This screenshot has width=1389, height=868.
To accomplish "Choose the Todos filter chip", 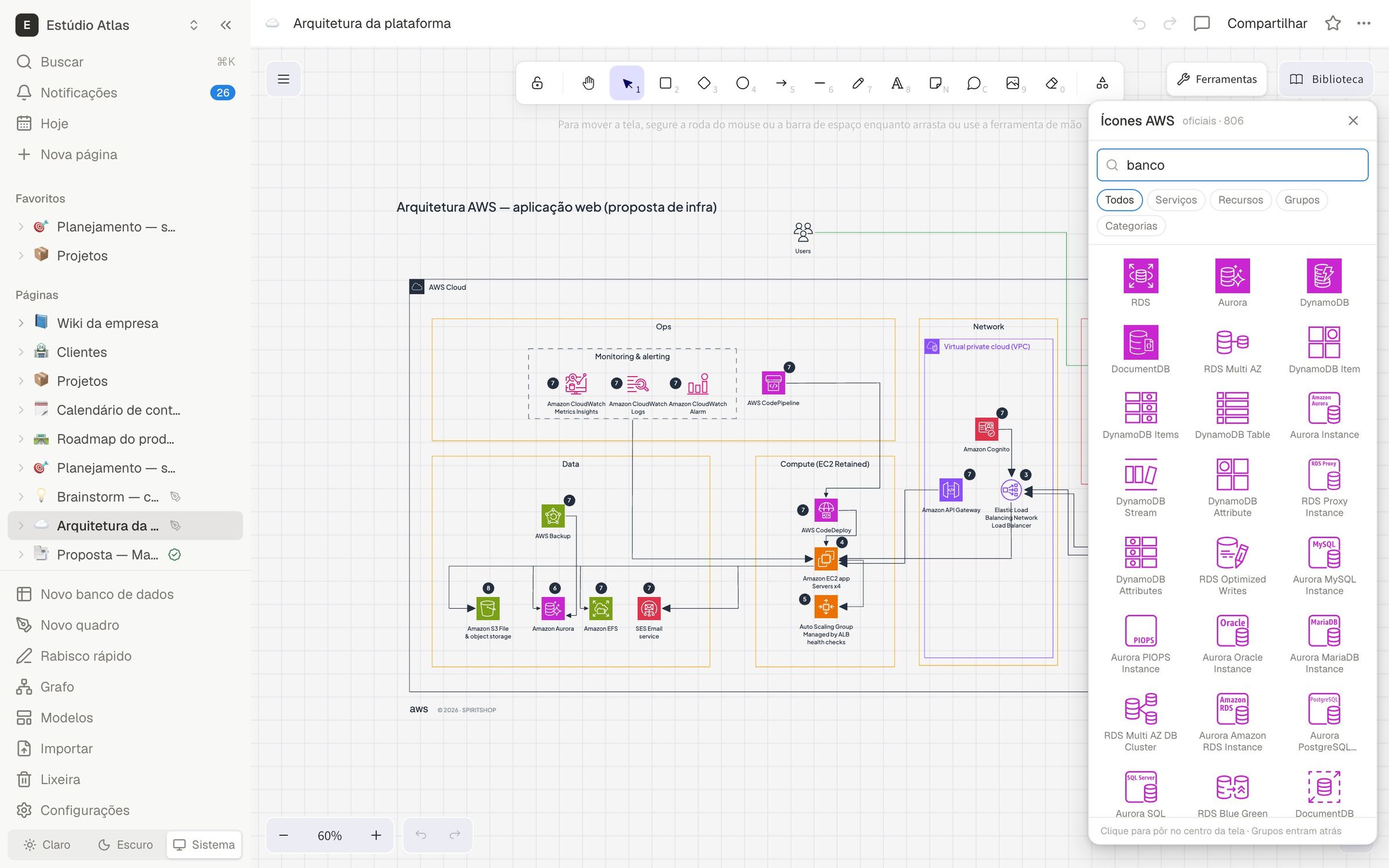I will tap(1119, 200).
